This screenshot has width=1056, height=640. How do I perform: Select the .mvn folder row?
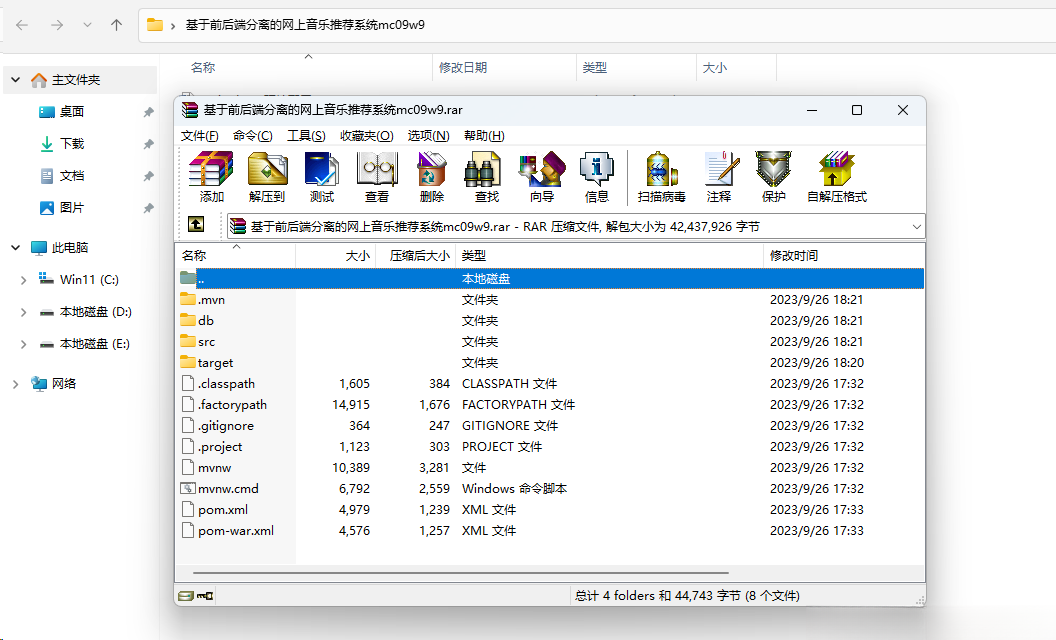[x=550, y=300]
